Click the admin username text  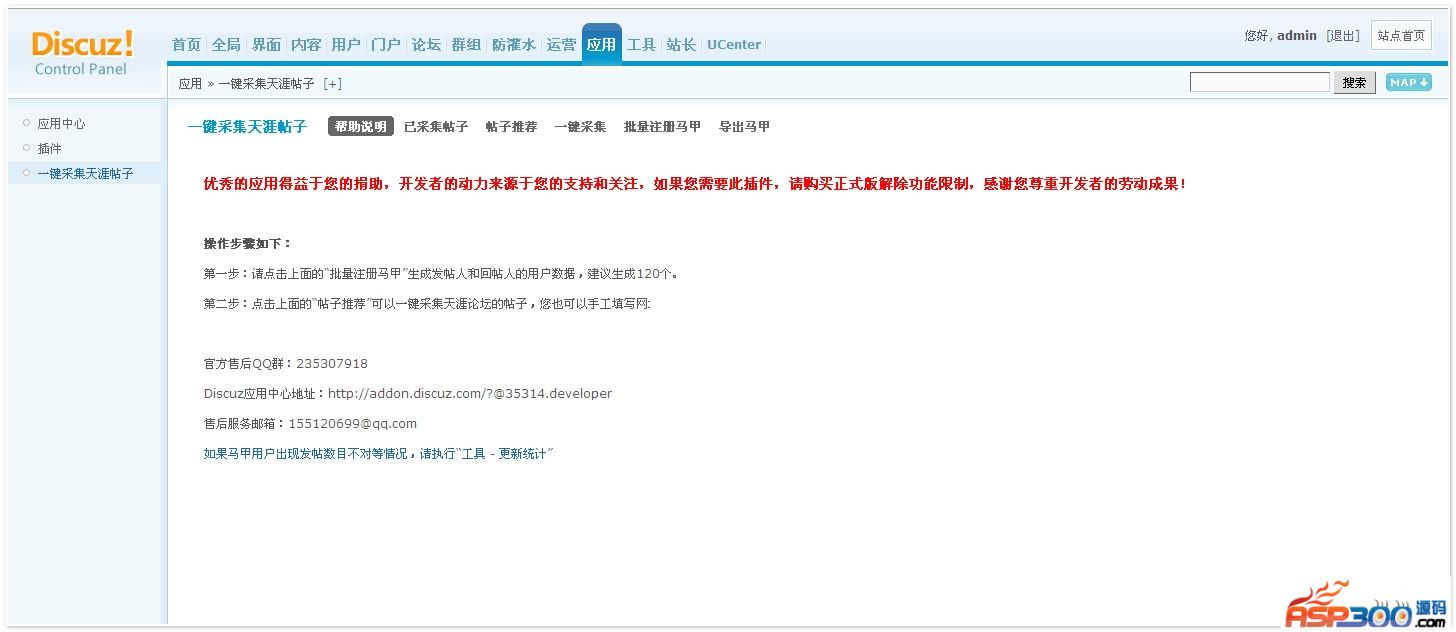pyautogui.click(x=1297, y=35)
